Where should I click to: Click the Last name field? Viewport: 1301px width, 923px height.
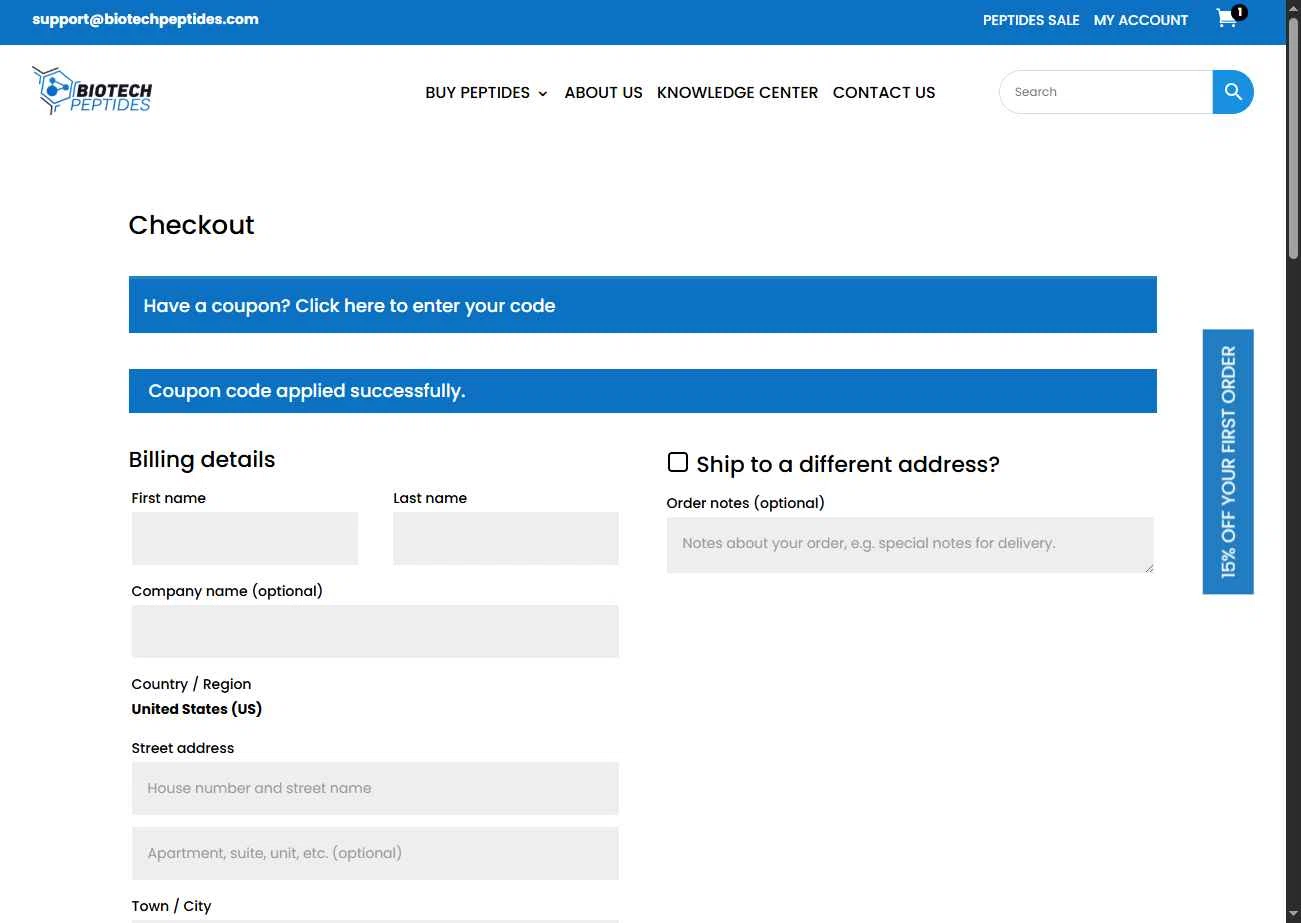(506, 539)
